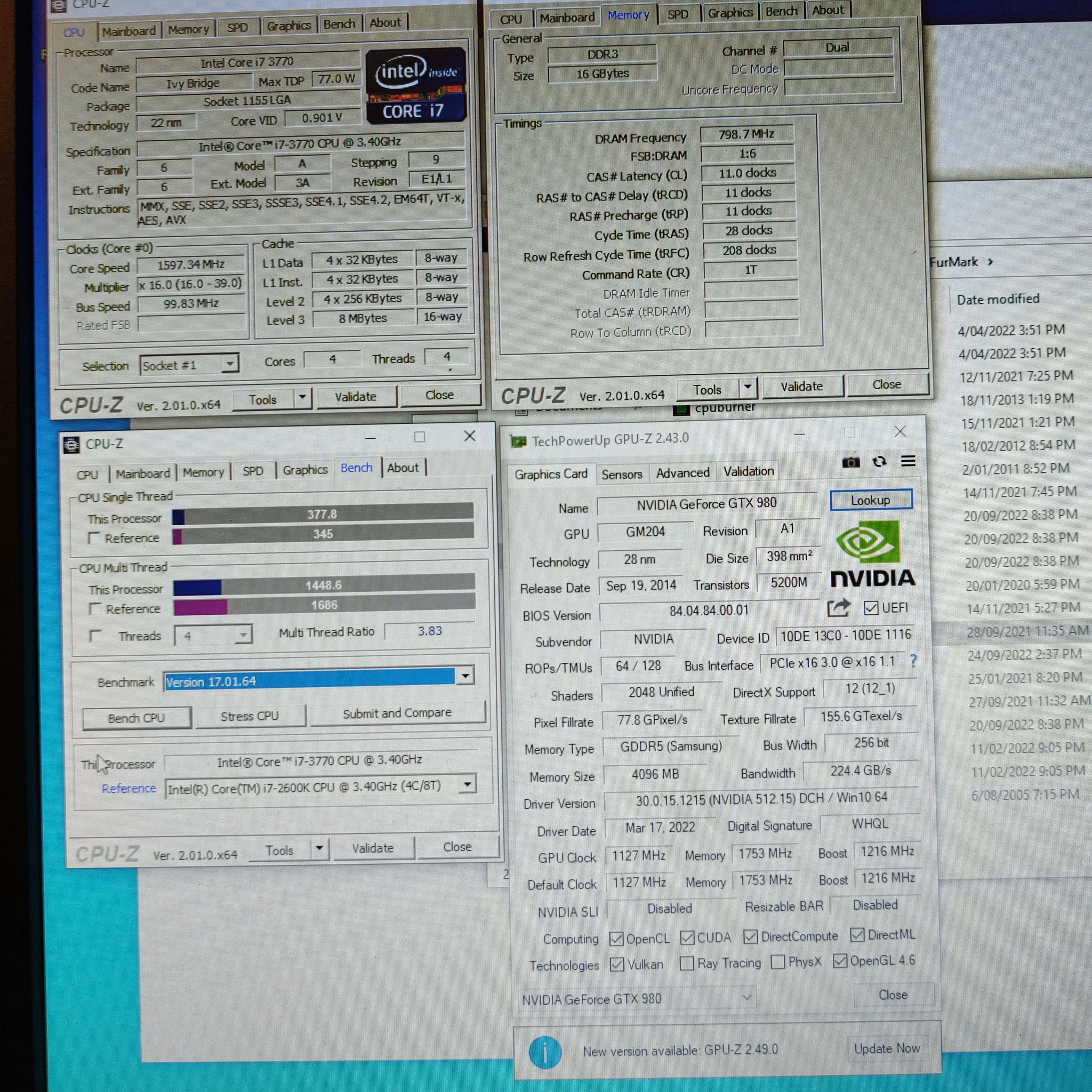
Task: Click the info icon in update notification
Action: tap(545, 1052)
